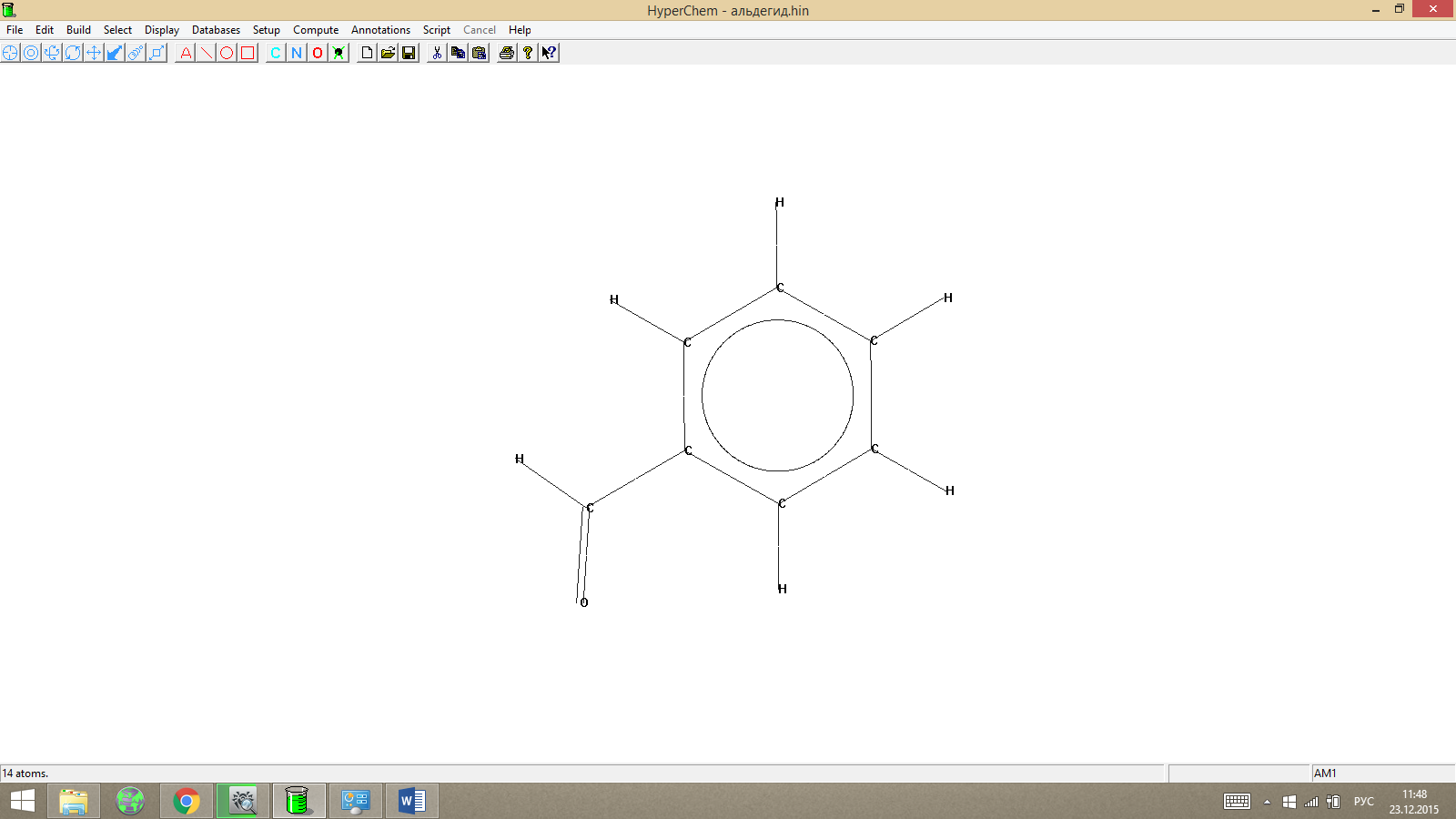Open the Build menu
This screenshot has width=1456, height=819.
pyautogui.click(x=78, y=30)
